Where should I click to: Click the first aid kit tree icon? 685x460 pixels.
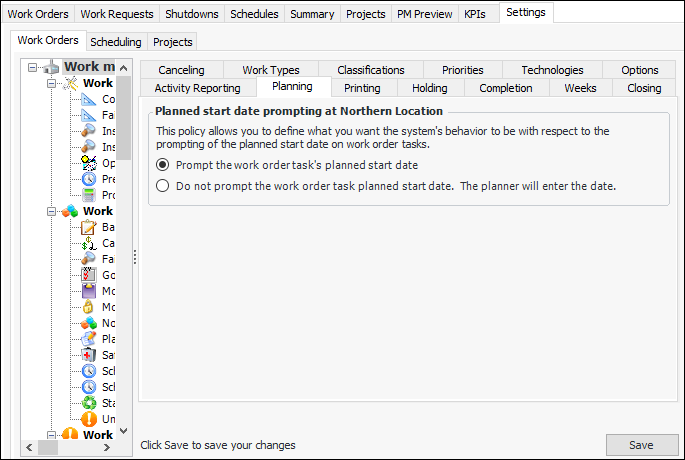pyautogui.click(x=89, y=355)
